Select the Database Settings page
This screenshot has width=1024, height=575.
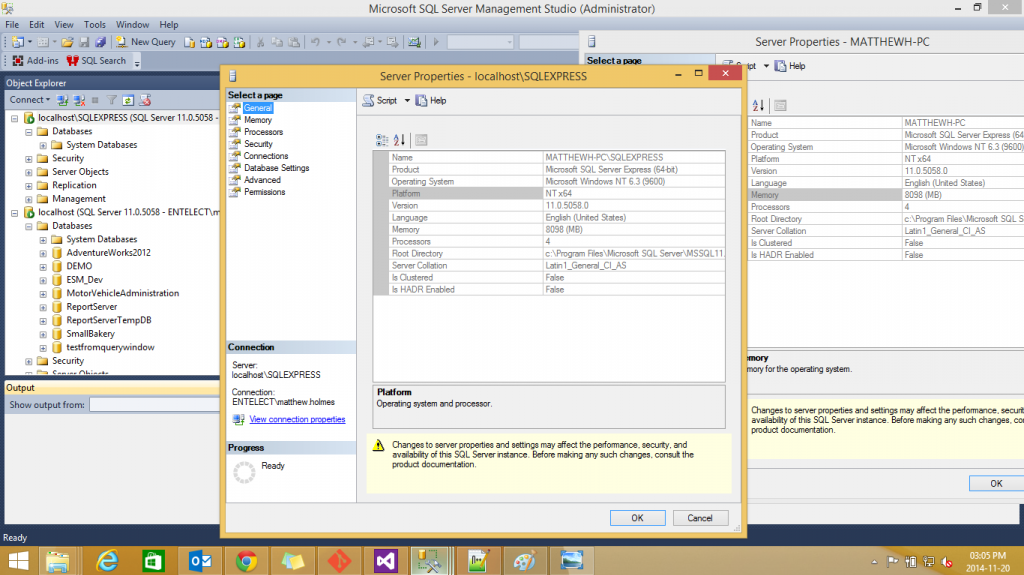[276, 168]
